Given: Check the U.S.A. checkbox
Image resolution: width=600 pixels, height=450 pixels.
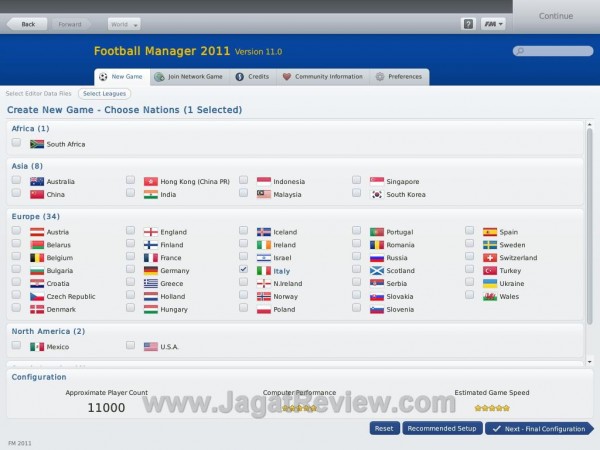Looking at the screenshot, I should tap(130, 345).
